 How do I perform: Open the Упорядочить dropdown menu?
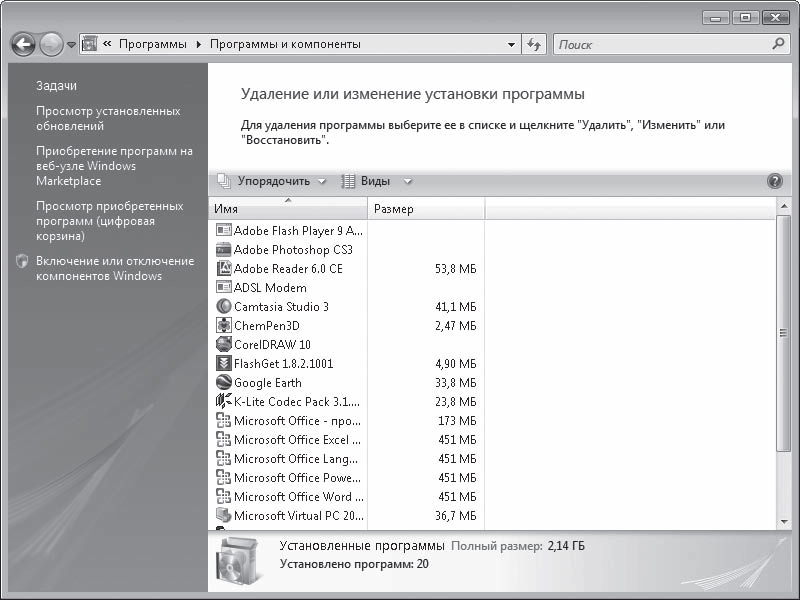(271, 181)
